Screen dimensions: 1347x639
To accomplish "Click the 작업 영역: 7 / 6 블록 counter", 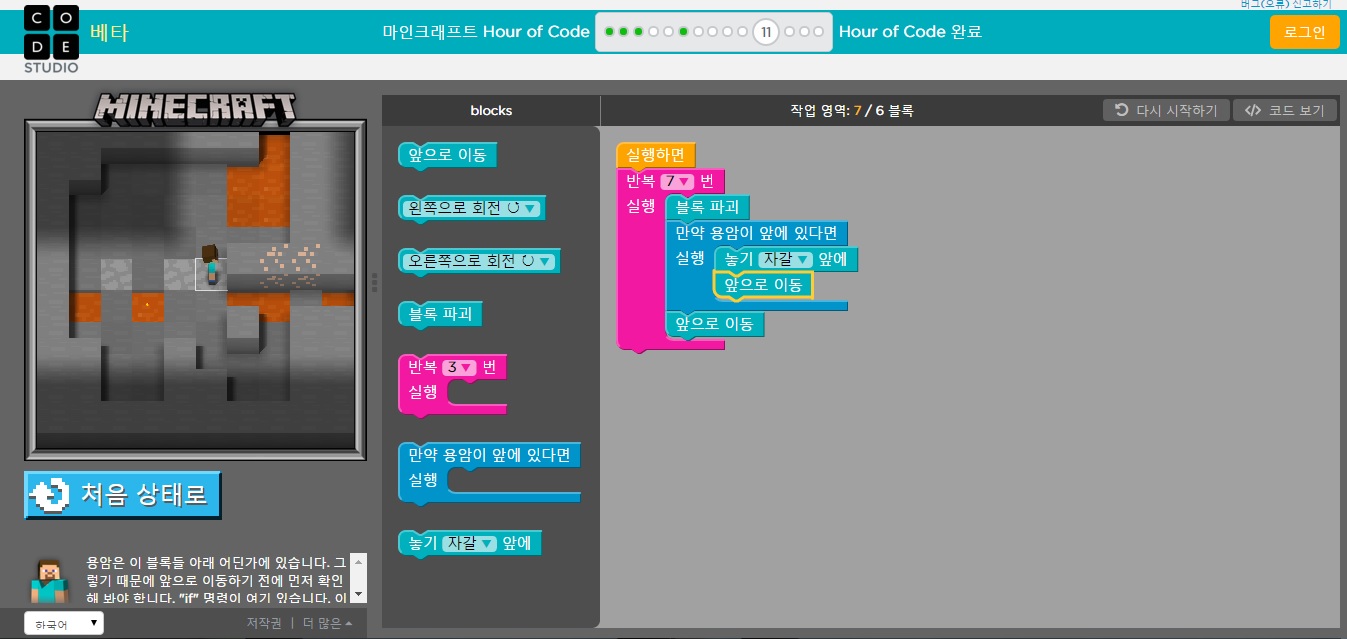I will click(x=851, y=110).
